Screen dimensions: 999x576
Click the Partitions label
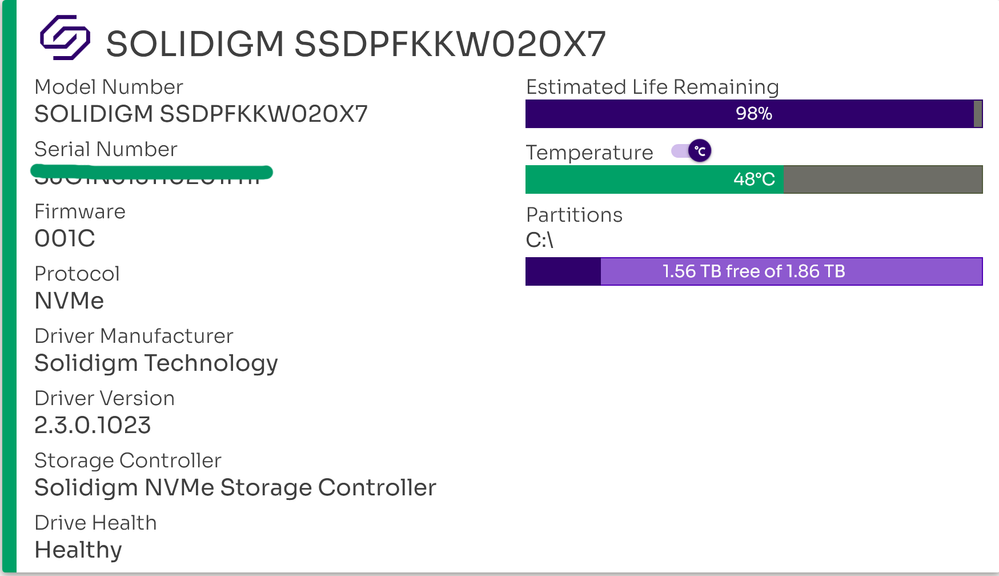coord(574,215)
